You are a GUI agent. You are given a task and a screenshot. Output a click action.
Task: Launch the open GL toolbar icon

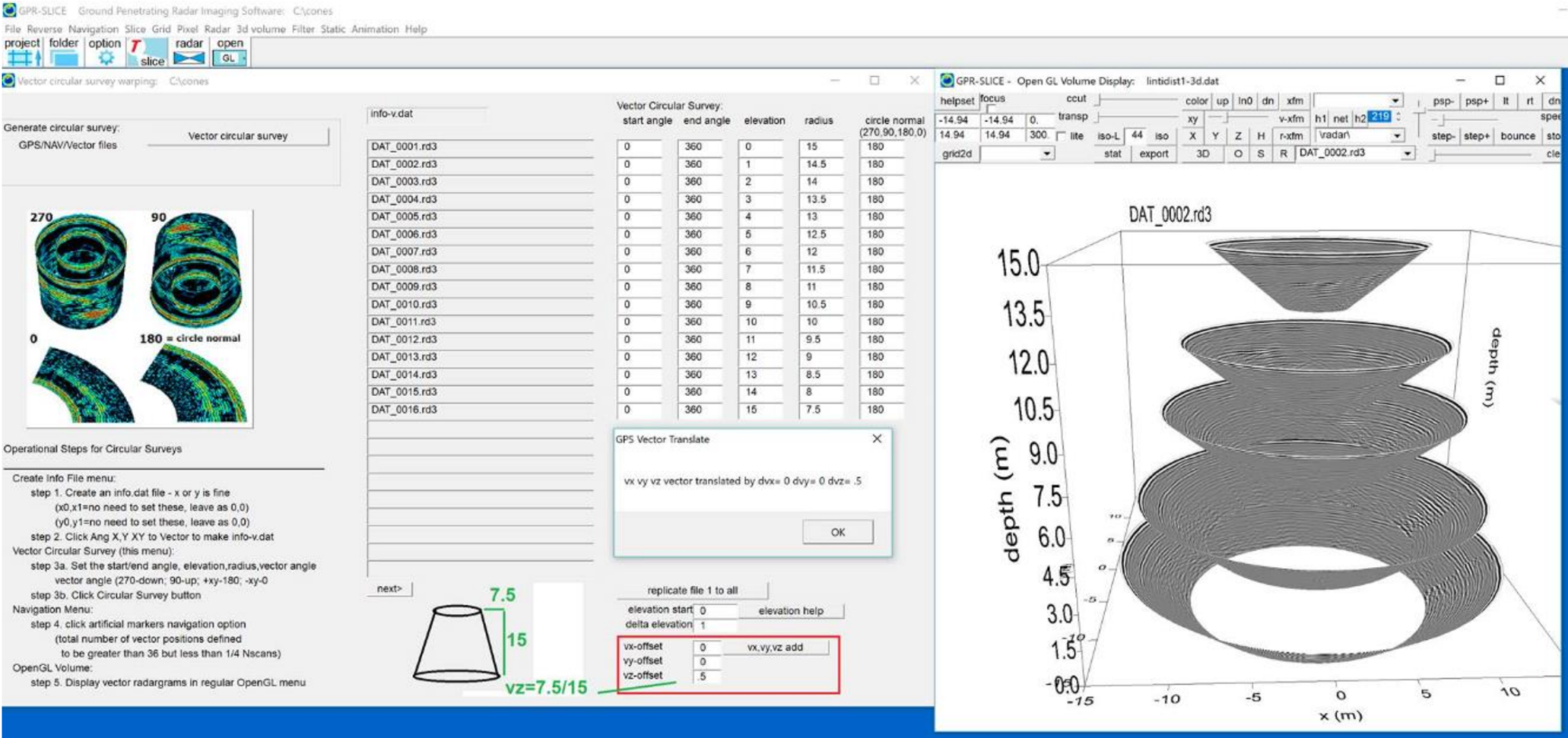(230, 52)
